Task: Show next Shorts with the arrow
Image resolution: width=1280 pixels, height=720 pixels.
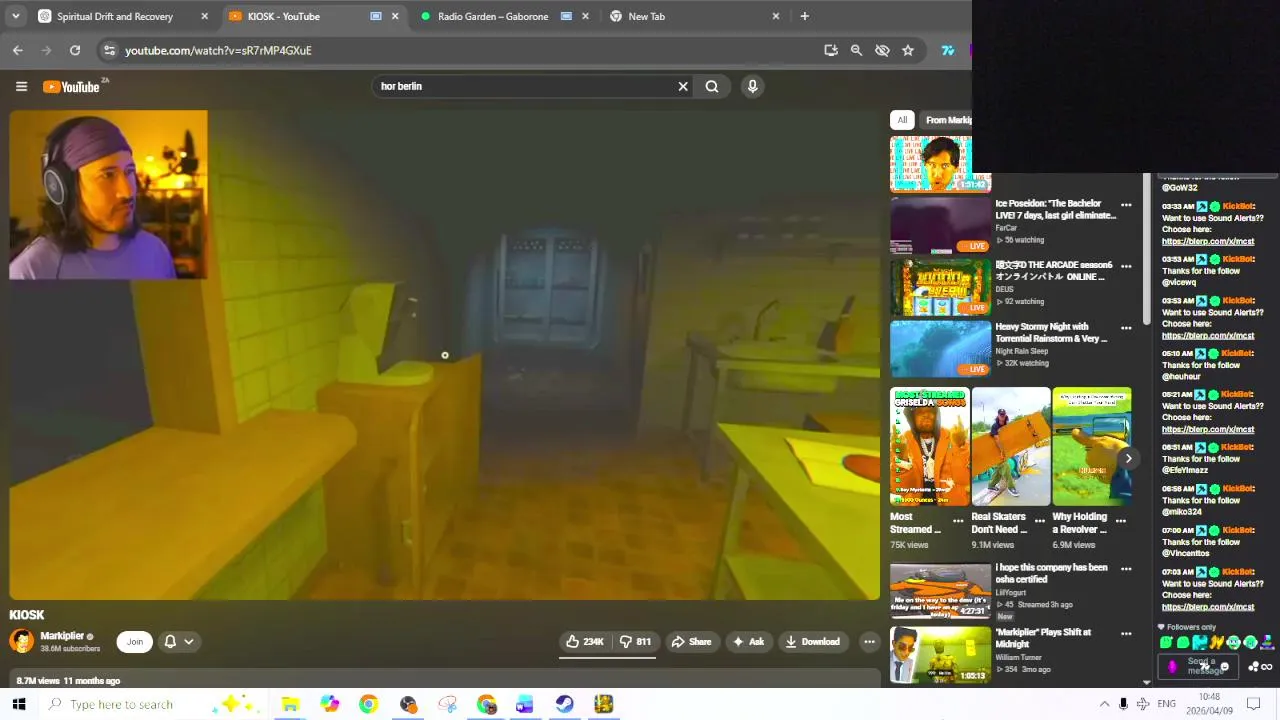Action: [1128, 458]
